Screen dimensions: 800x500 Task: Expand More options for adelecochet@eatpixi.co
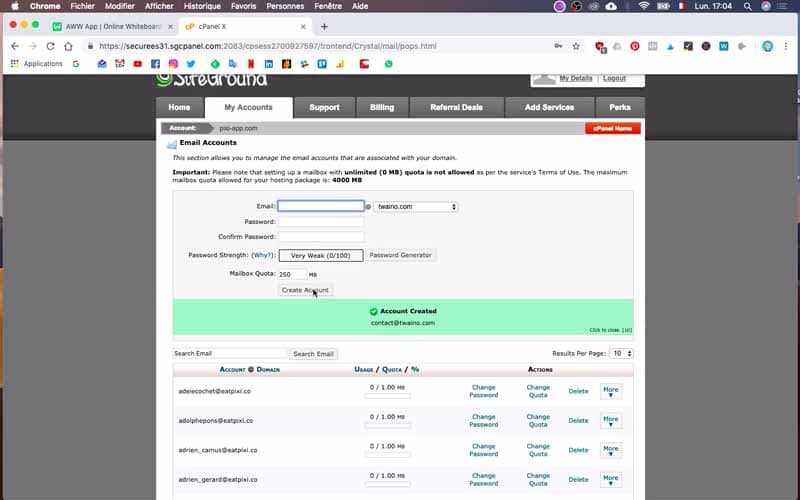[610, 391]
